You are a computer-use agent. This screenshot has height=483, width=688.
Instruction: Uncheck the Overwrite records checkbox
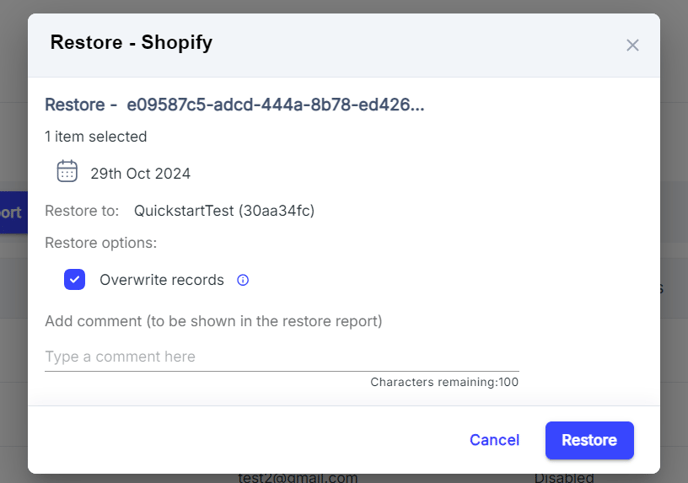pos(75,279)
